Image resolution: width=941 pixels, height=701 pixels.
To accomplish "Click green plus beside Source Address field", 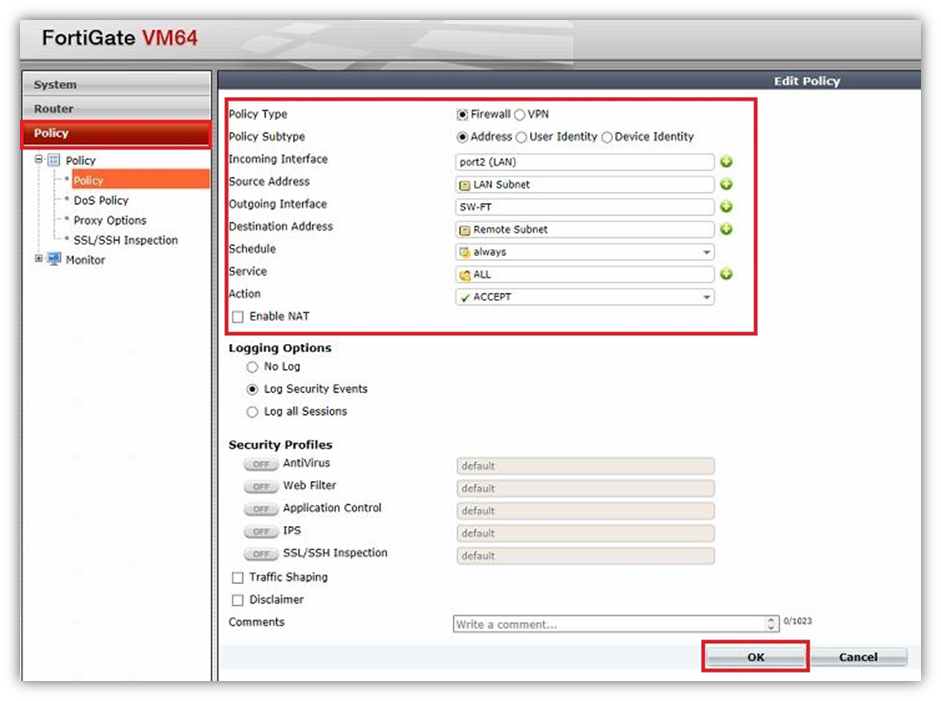I will [726, 184].
